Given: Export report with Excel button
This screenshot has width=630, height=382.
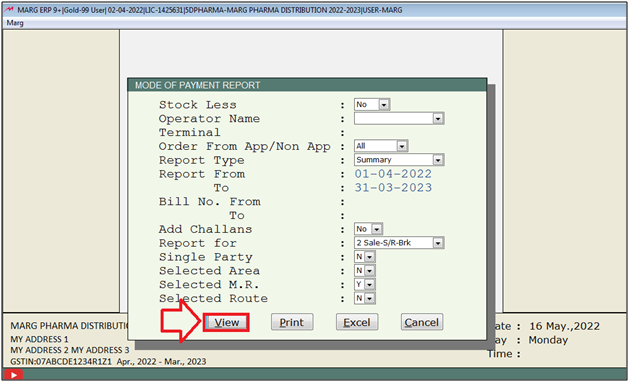Looking at the screenshot, I should click(x=357, y=323).
